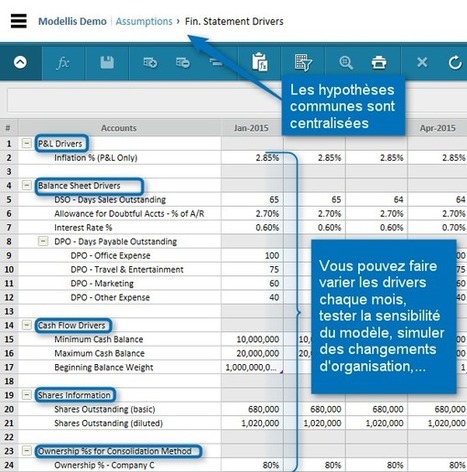The width and height of the screenshot is (467, 472).
Task: Select the DPO - Other Expense row
Action: pos(110,298)
